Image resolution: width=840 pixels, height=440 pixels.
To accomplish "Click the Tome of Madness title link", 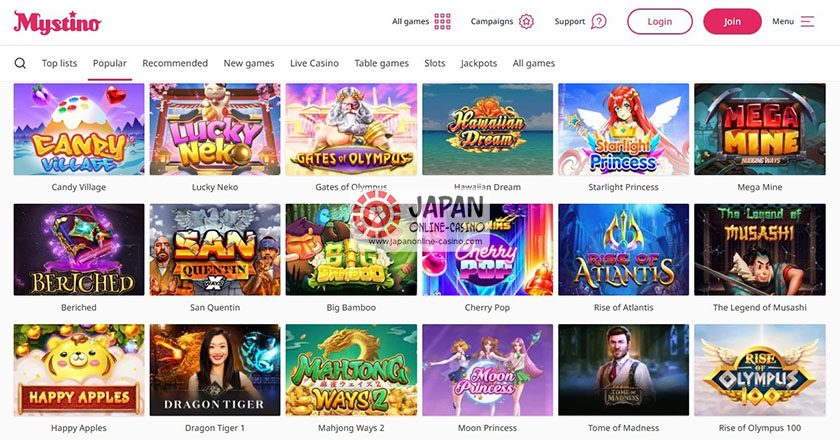I will [x=624, y=428].
